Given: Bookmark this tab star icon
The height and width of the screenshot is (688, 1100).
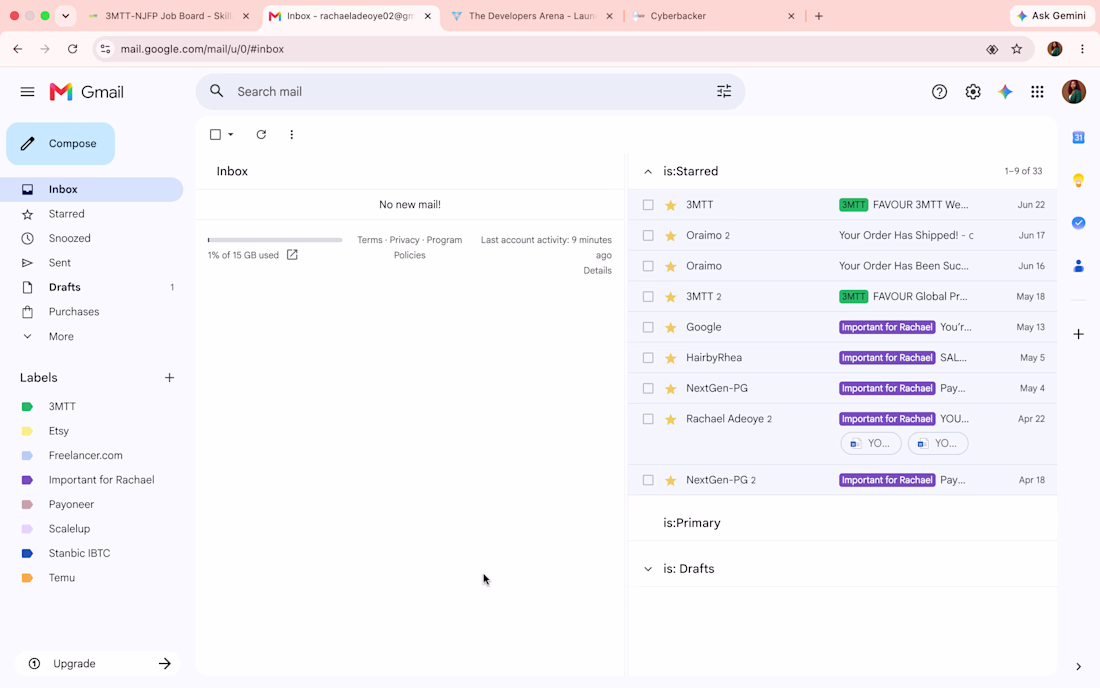Looking at the screenshot, I should coord(1017,49).
